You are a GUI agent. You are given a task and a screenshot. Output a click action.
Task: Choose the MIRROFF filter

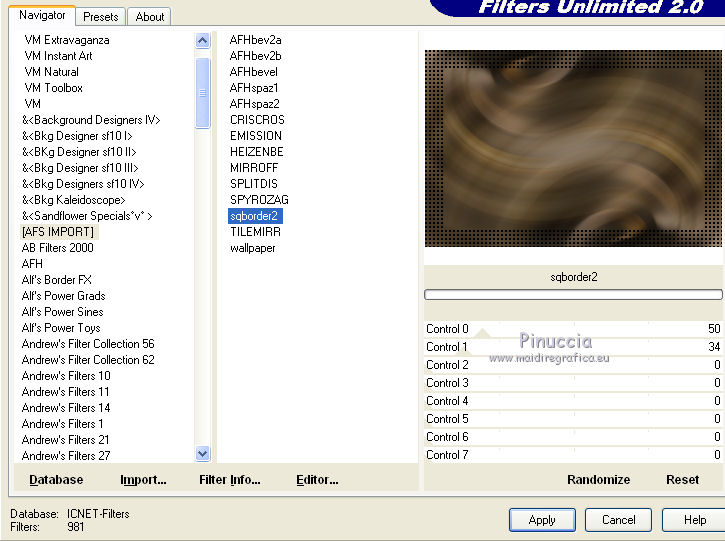pyautogui.click(x=254, y=168)
